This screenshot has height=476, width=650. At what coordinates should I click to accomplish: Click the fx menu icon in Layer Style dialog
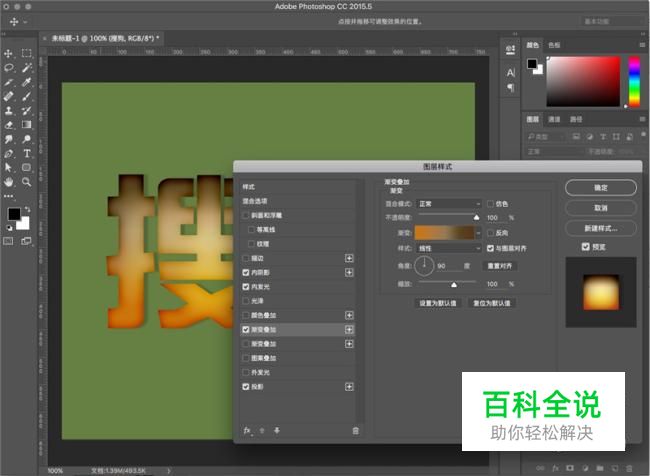tap(247, 431)
